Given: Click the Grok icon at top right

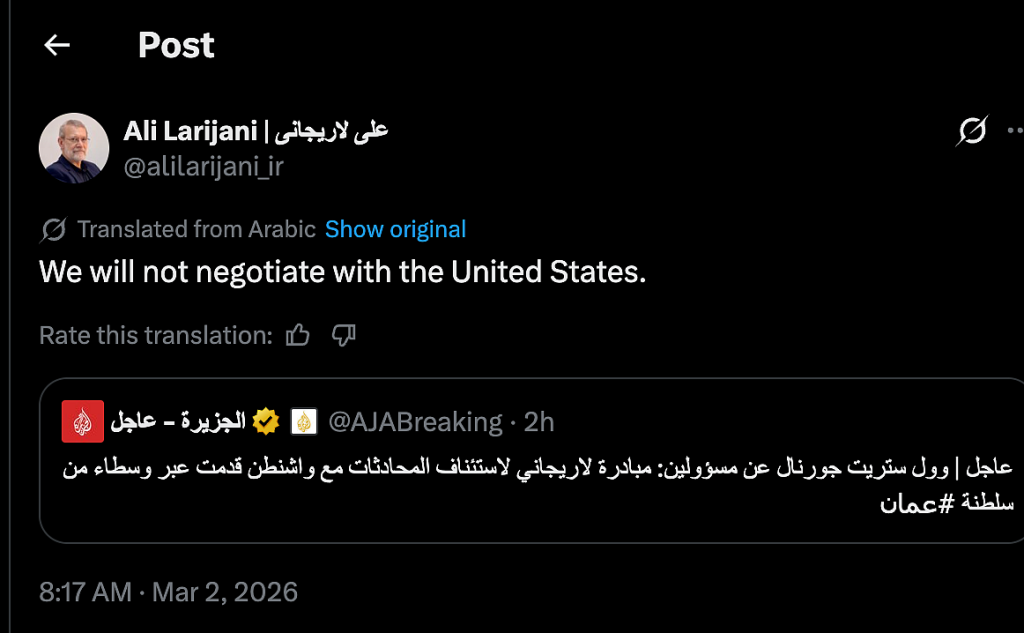Looking at the screenshot, I should point(972,131).
